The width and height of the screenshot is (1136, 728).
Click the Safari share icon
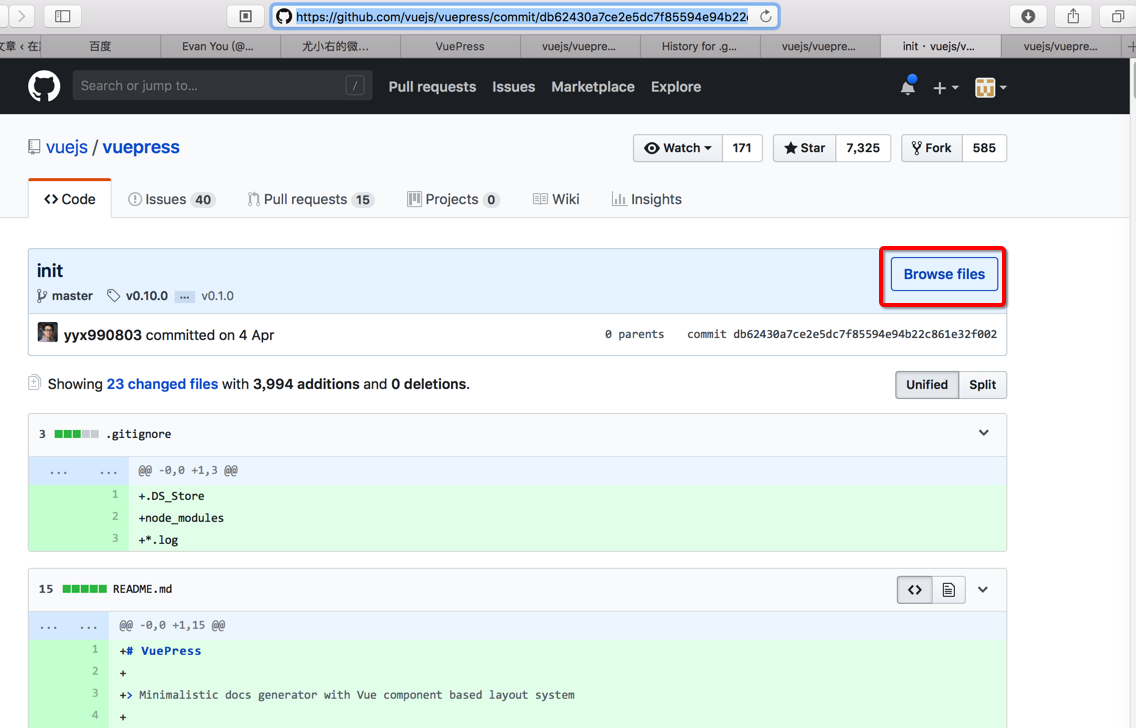coord(1073,16)
